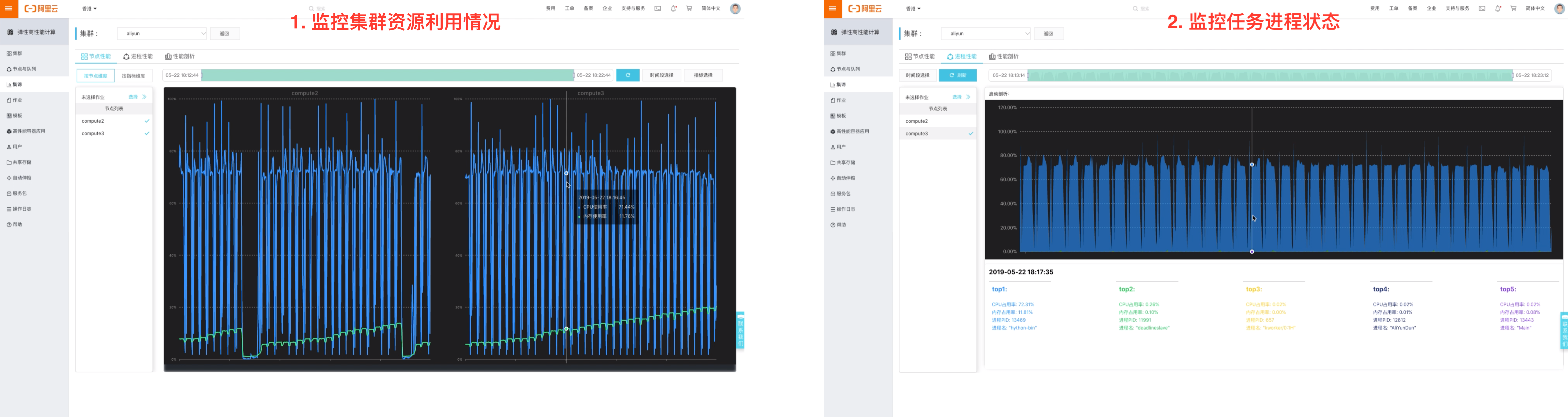Switch to 节点性能 tab in right console
The width and height of the screenshot is (1568, 417).
click(920, 56)
